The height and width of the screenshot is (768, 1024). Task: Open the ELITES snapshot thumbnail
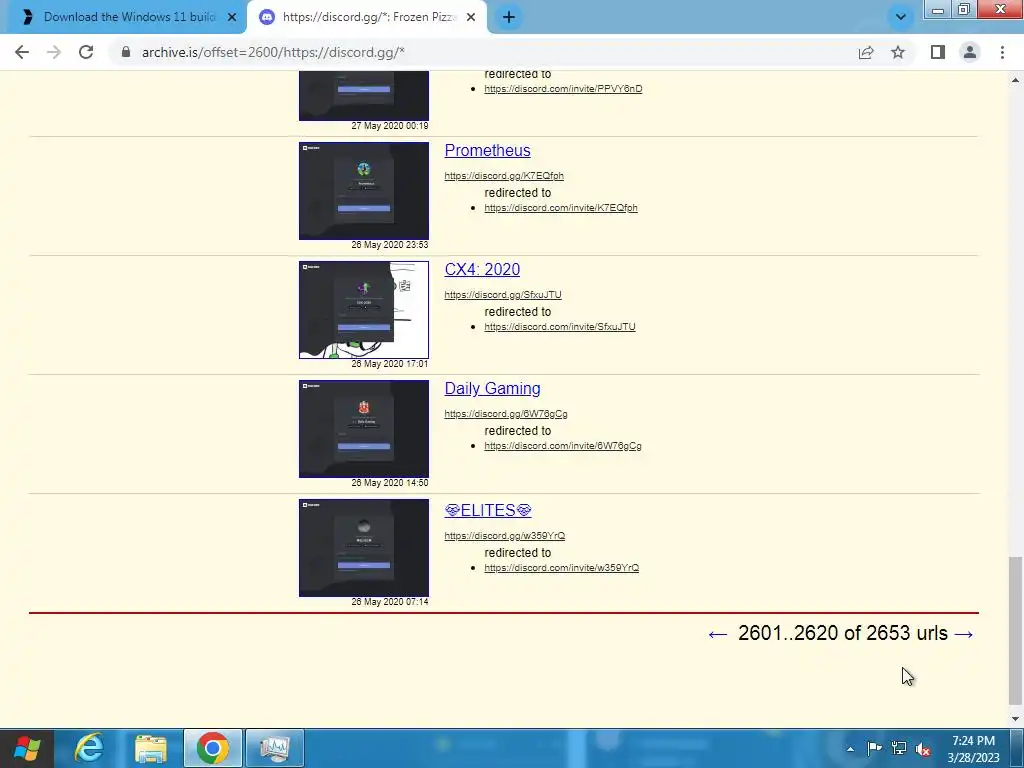pyautogui.click(x=364, y=547)
